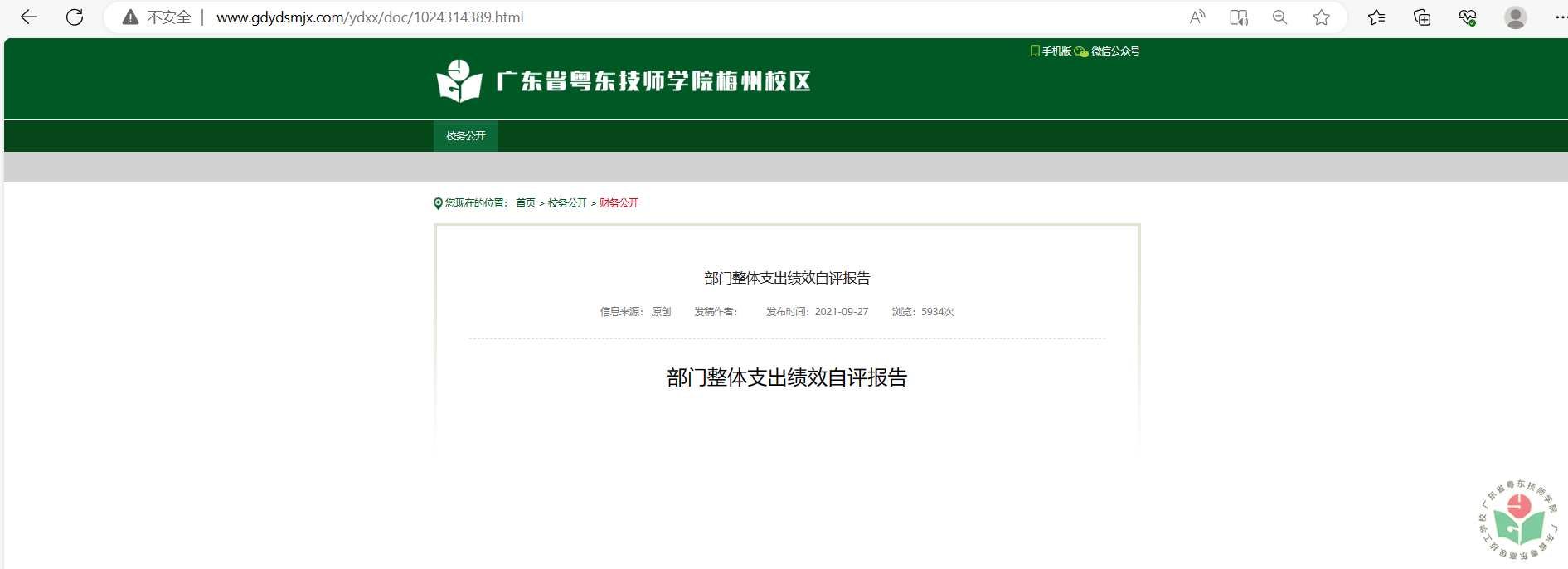Reload the page with refresh icon
The image size is (1568, 569).
[75, 17]
